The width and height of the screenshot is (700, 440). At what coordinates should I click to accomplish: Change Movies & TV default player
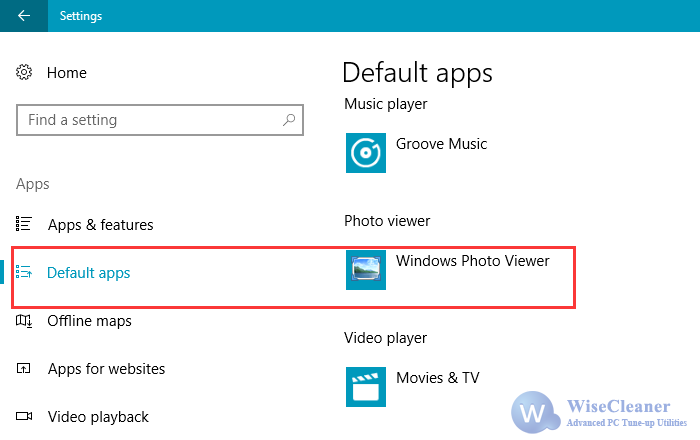pos(438,378)
